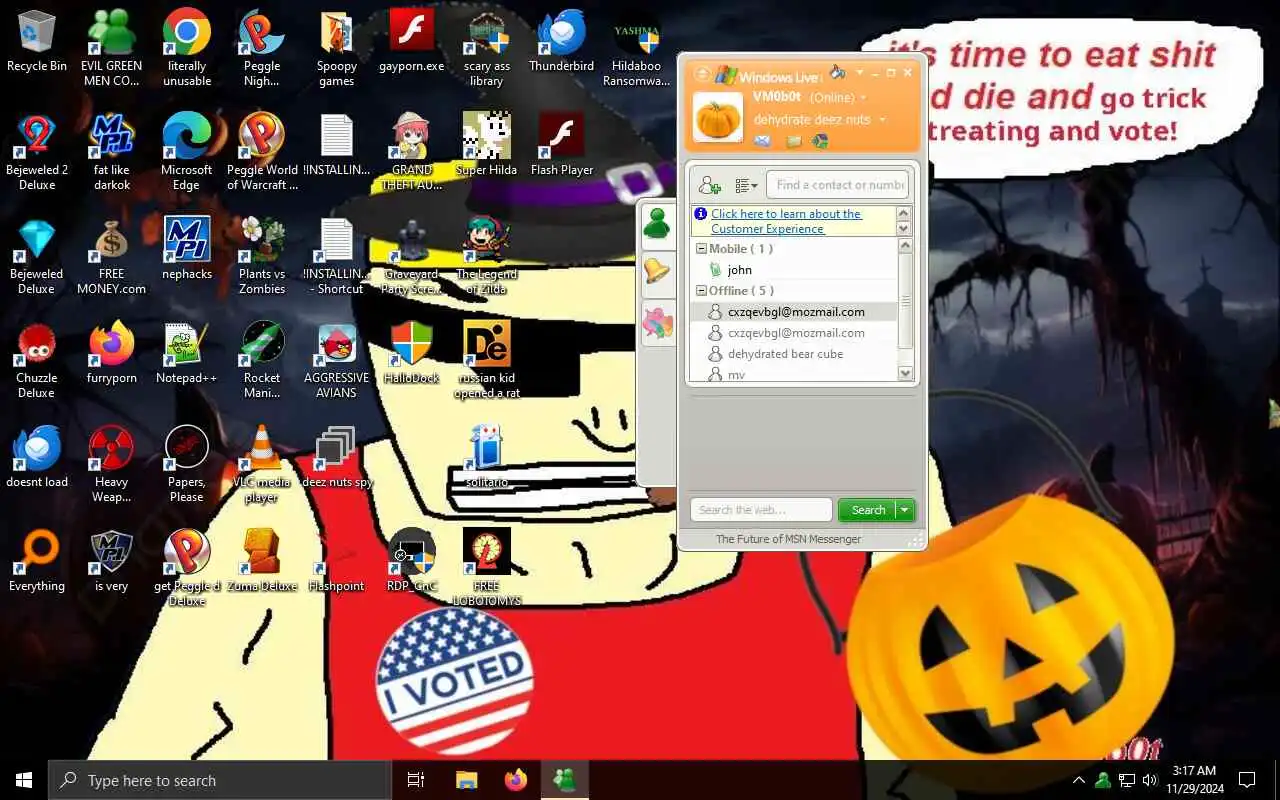Viewport: 1280px width, 800px height.
Task: Focus the Find a contact field
Action: [x=838, y=184]
